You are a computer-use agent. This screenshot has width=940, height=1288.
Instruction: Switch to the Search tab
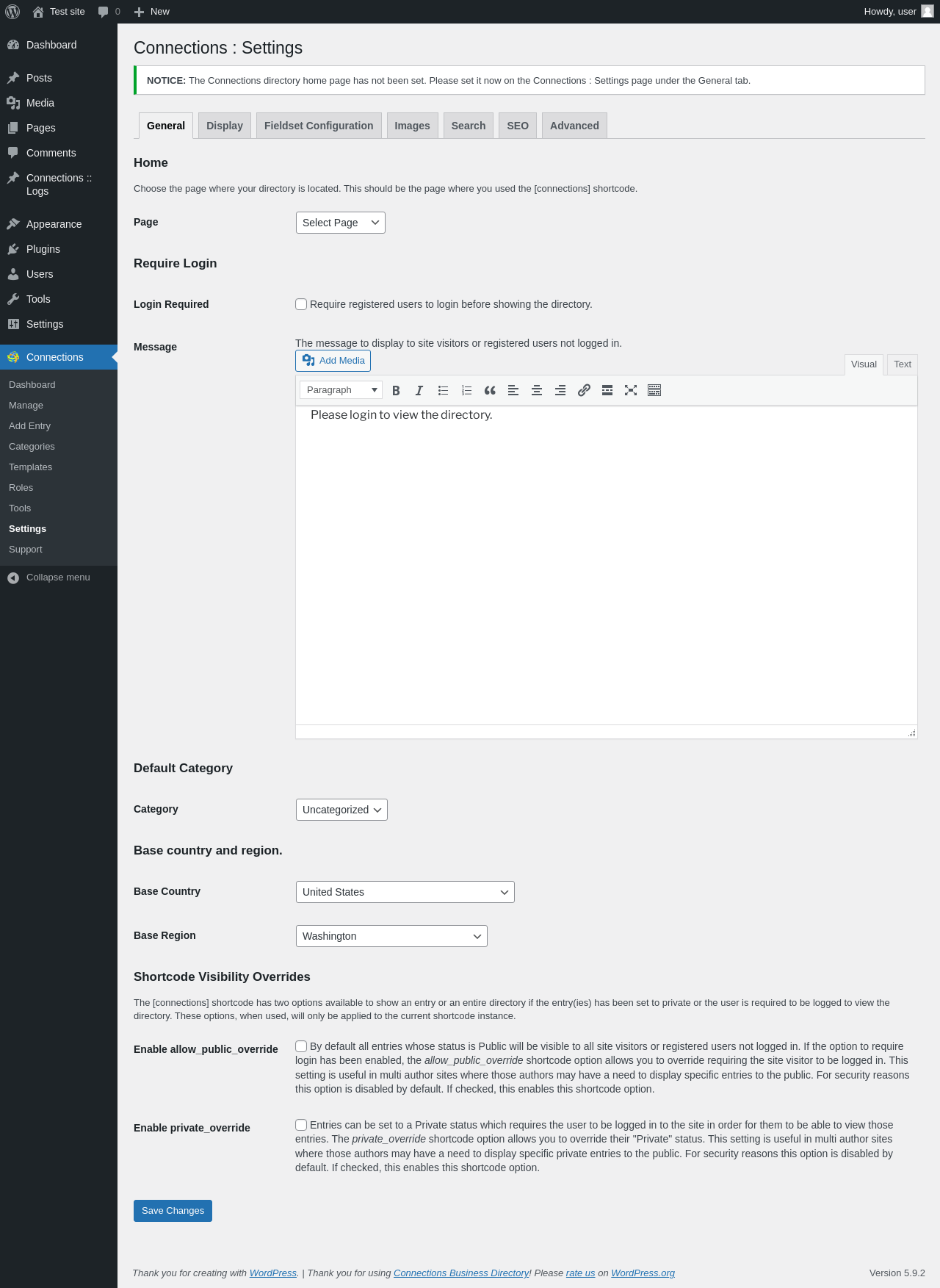pyautogui.click(x=469, y=126)
